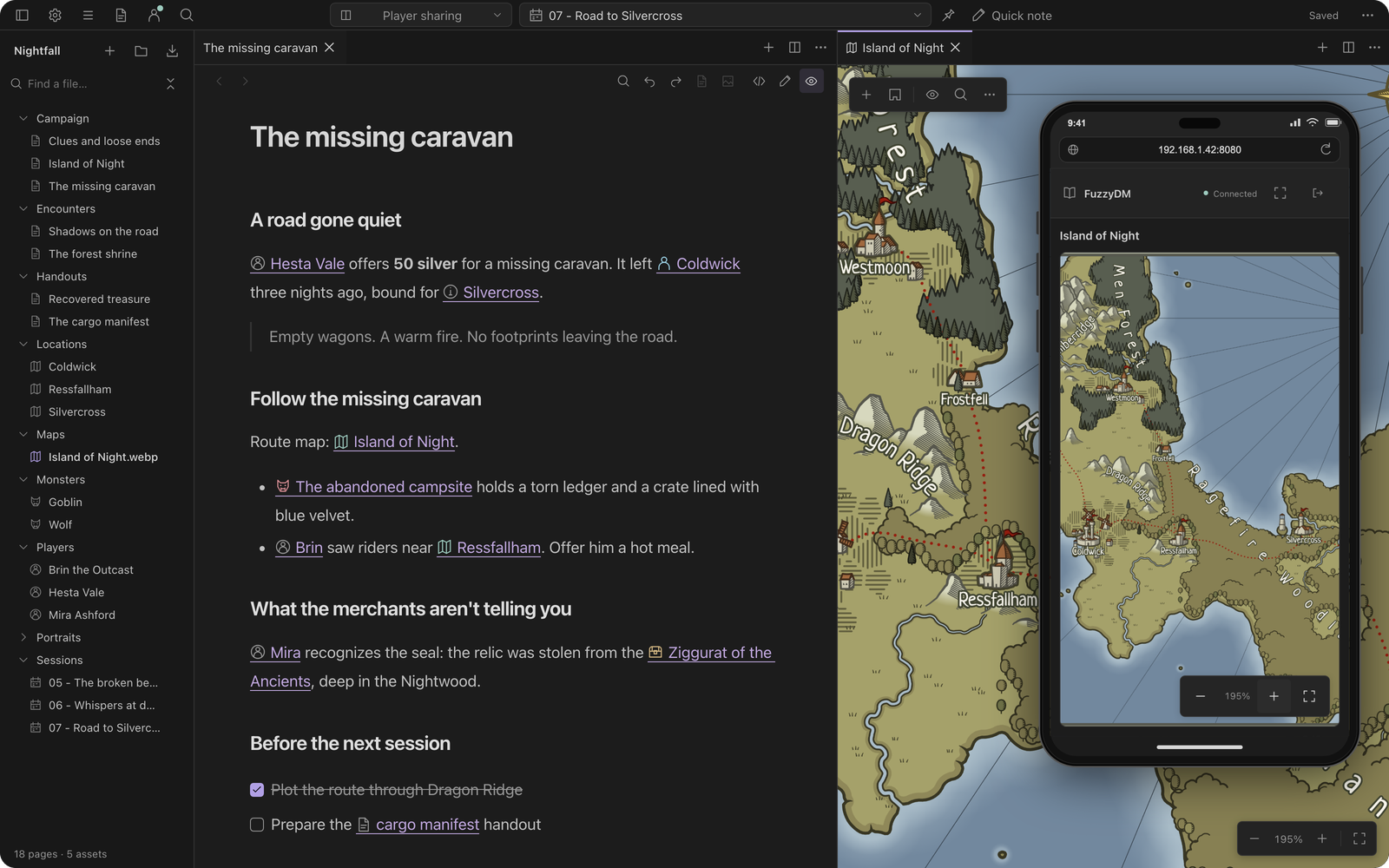Add a bookmark on the map toolbar

point(895,95)
